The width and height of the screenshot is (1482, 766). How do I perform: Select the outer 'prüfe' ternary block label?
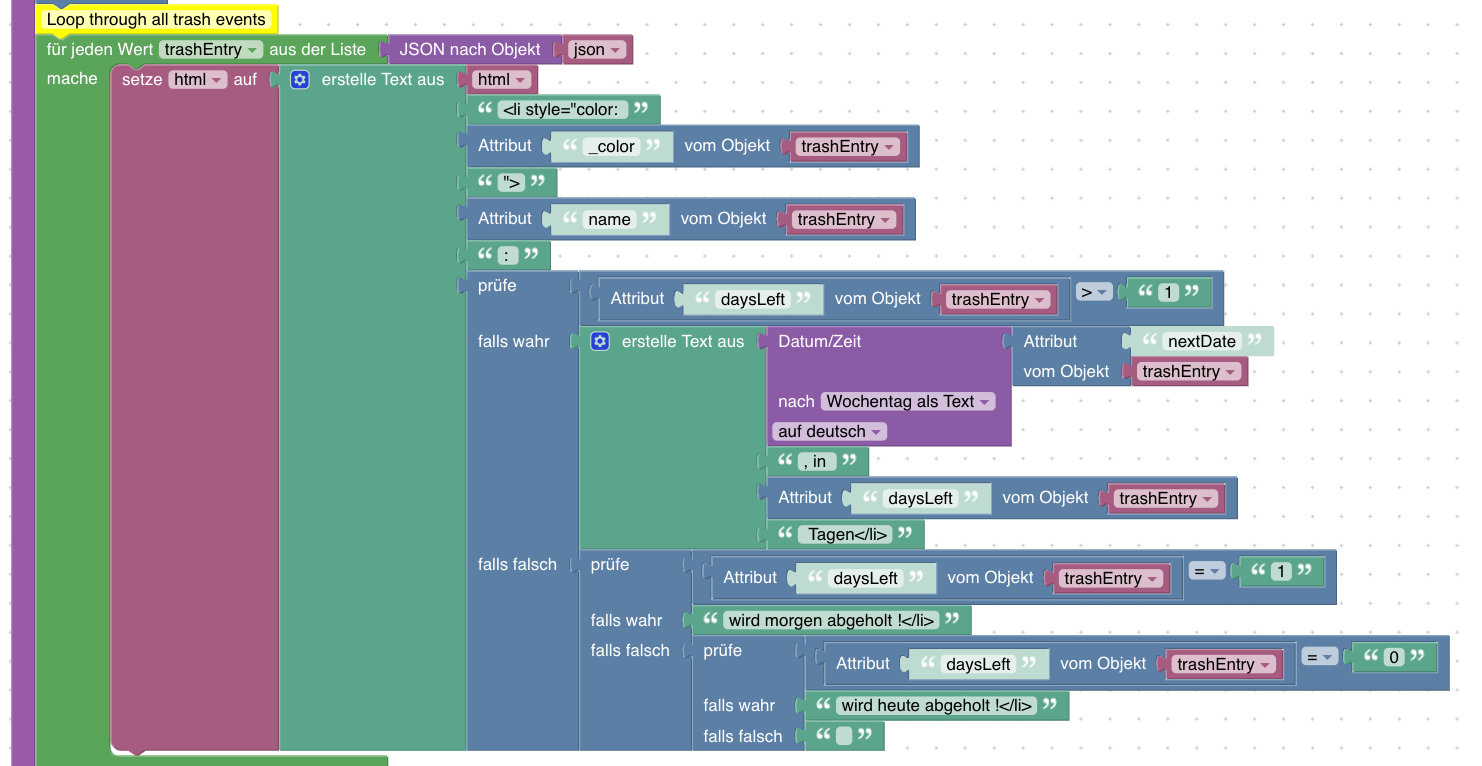[x=497, y=286]
